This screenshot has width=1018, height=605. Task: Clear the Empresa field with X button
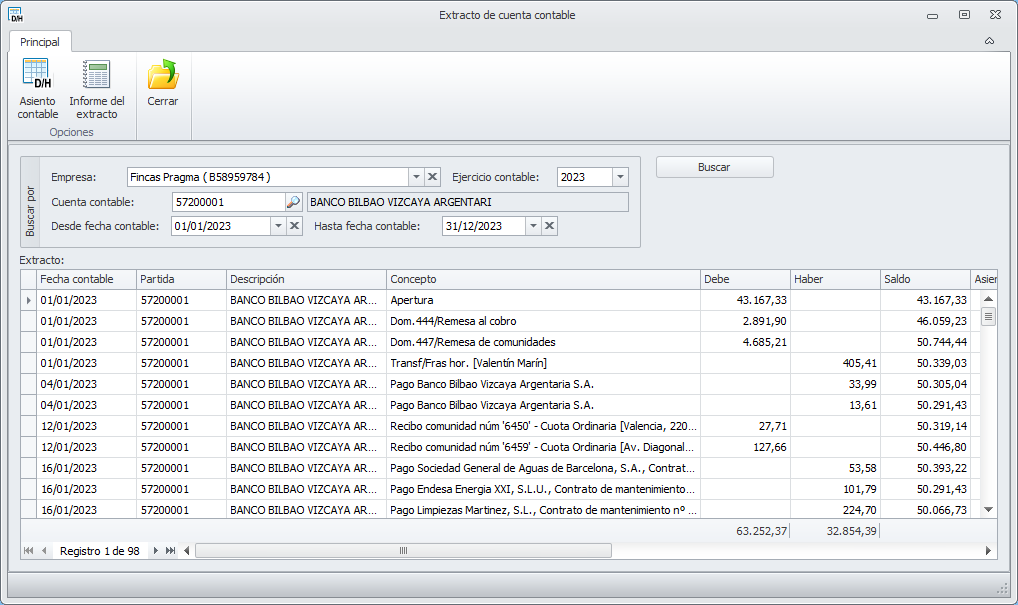point(432,177)
